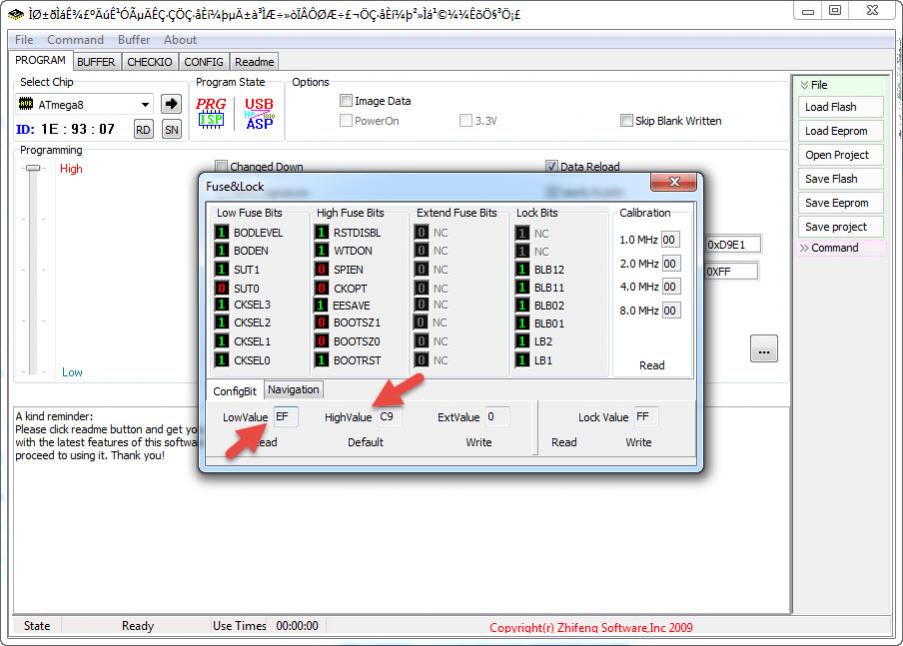
Task: Toggle the BOOTSZ1 fuse bit indicator
Action: [x=322, y=323]
